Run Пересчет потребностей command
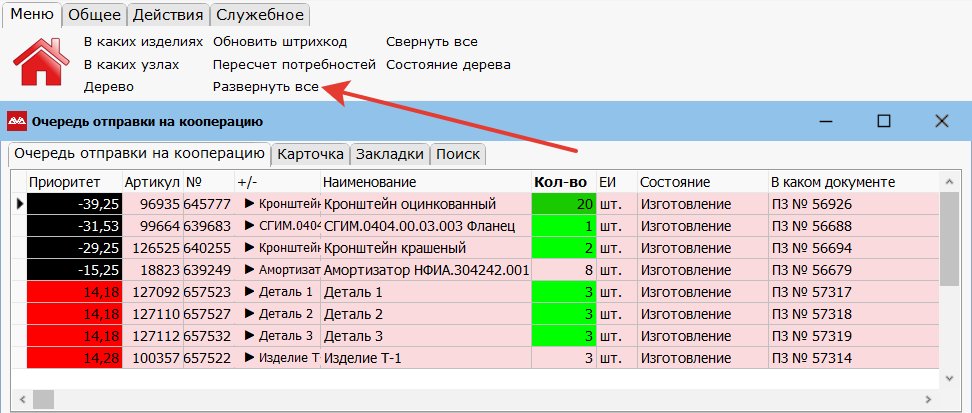Image resolution: width=972 pixels, height=413 pixels. (x=294, y=64)
